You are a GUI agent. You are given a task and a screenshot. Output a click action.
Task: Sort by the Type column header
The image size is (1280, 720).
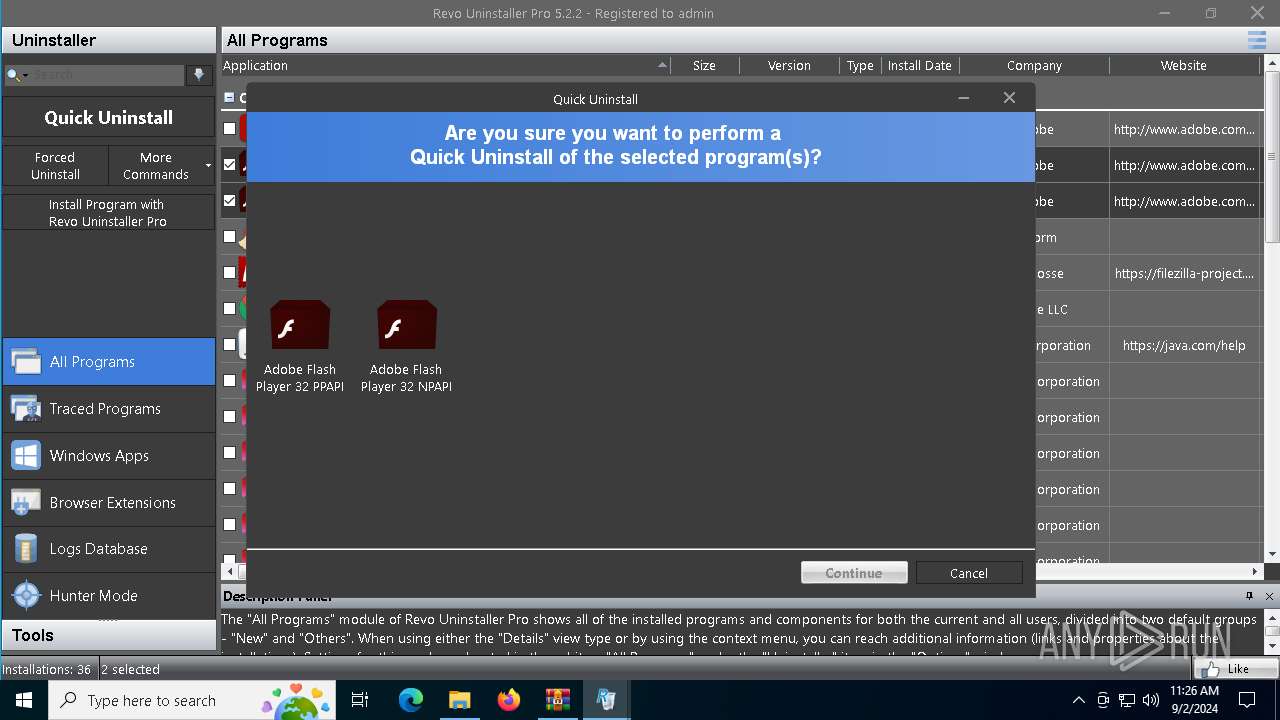pyautogui.click(x=860, y=65)
